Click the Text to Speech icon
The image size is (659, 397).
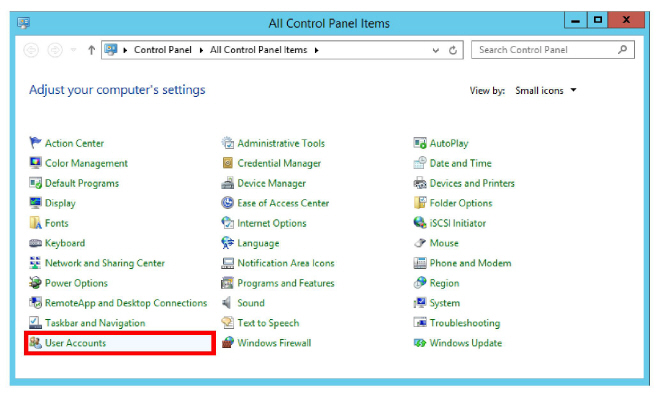(227, 322)
